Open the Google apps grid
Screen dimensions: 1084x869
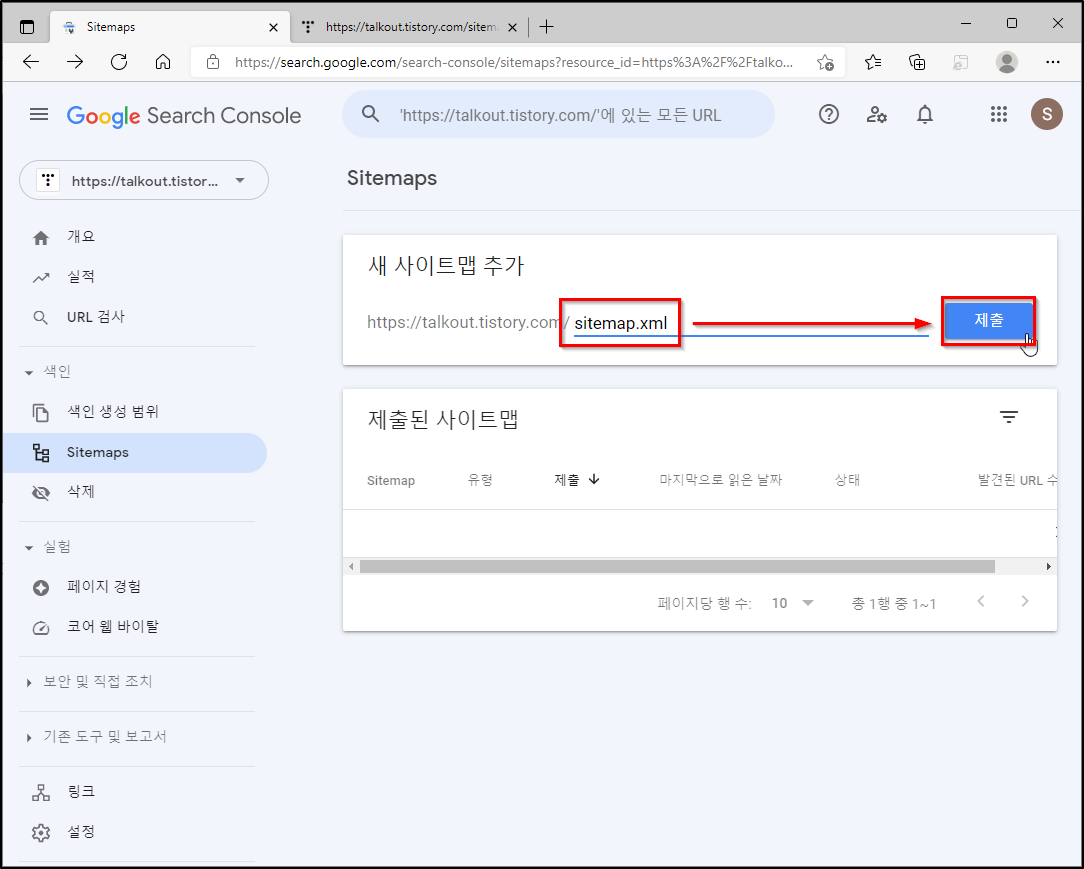pos(998,114)
